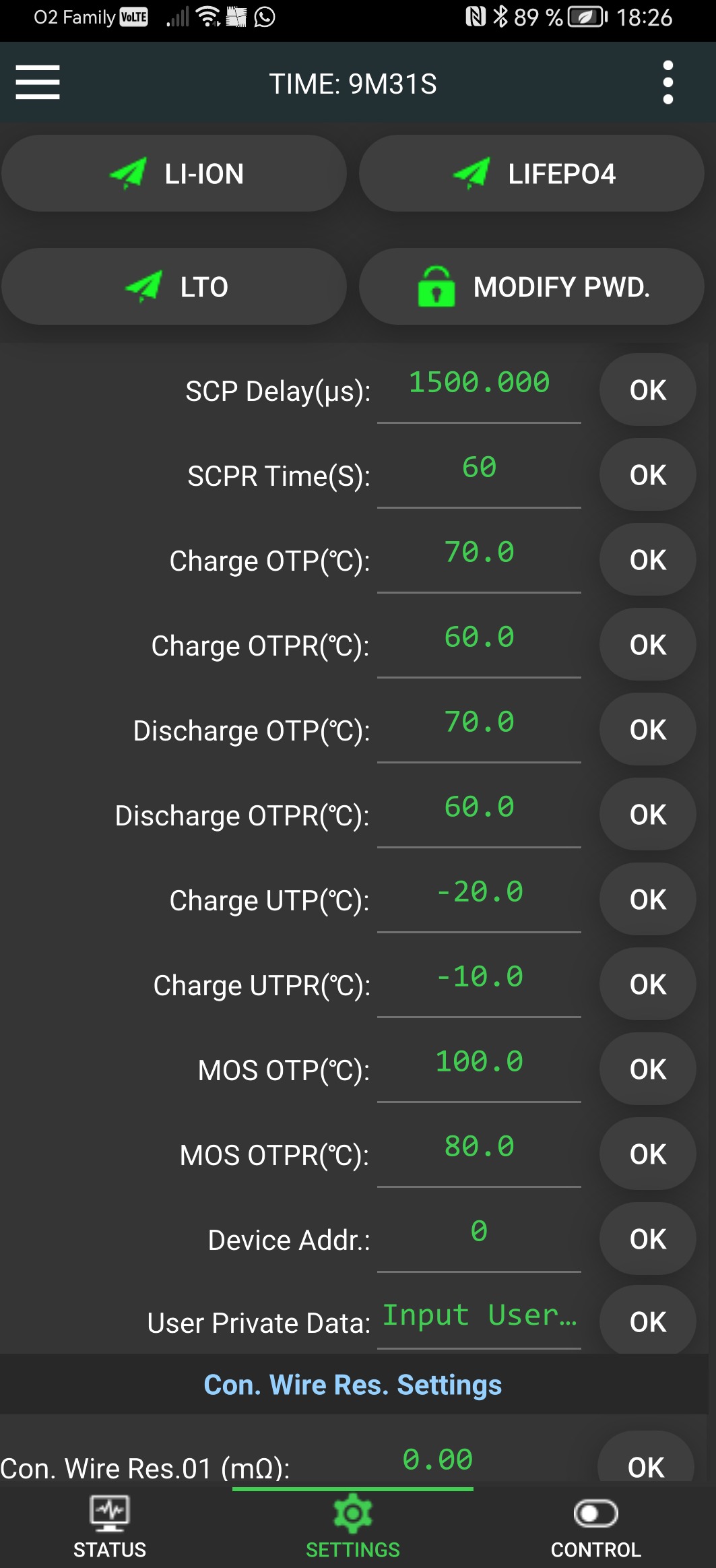Screen dimensions: 716x1568
Task: Open the hamburger navigation menu
Action: click(x=38, y=82)
